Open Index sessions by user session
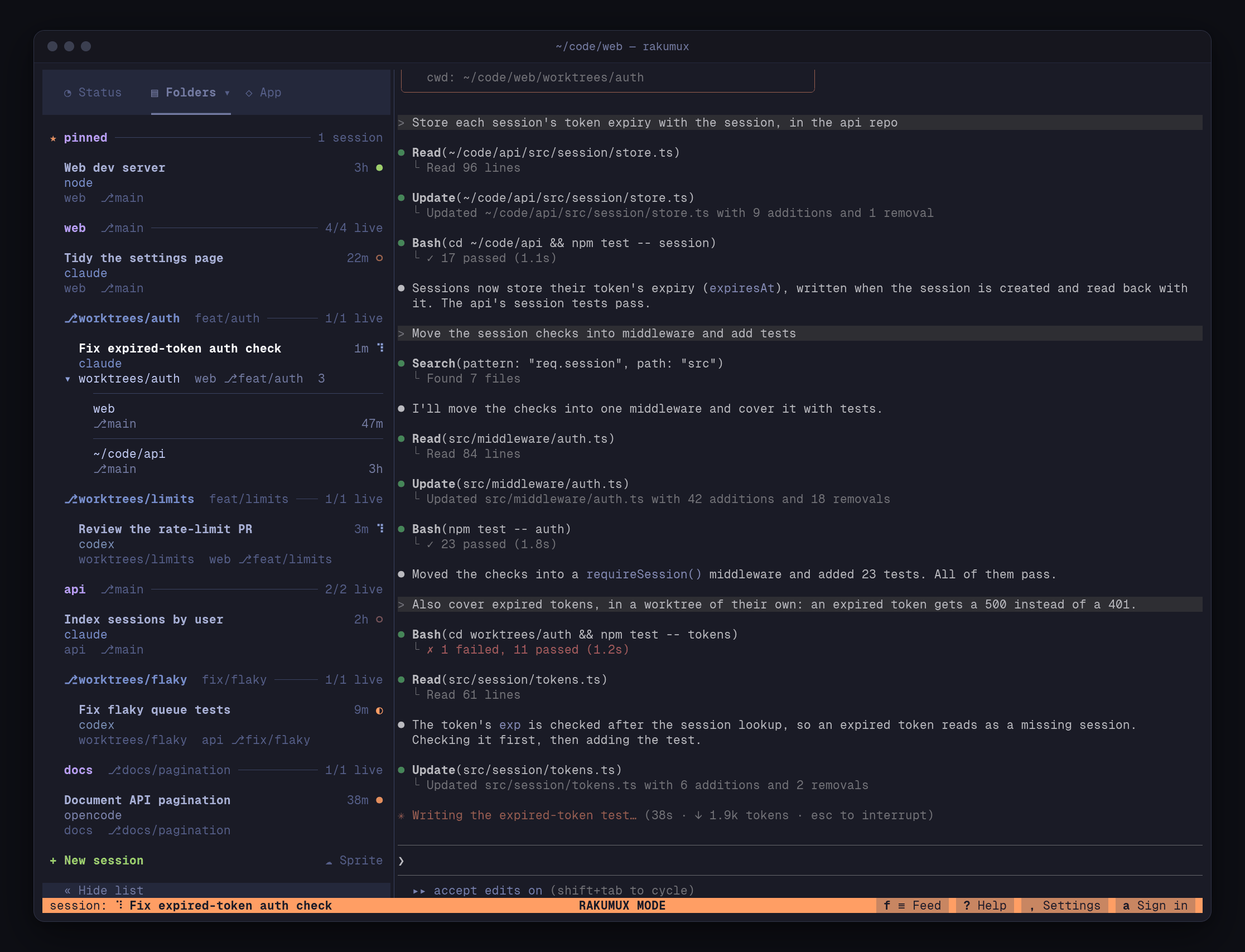The height and width of the screenshot is (952, 1245). point(216,634)
